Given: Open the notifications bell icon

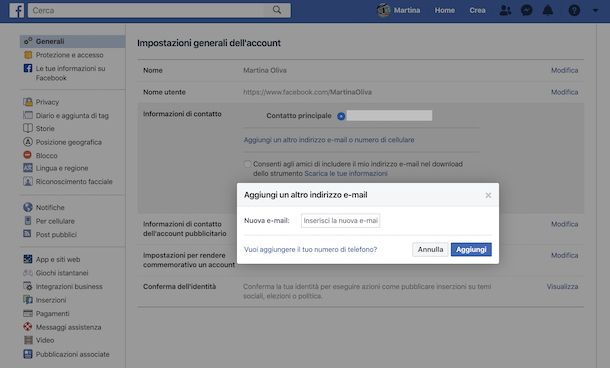Looking at the screenshot, I should (x=548, y=10).
